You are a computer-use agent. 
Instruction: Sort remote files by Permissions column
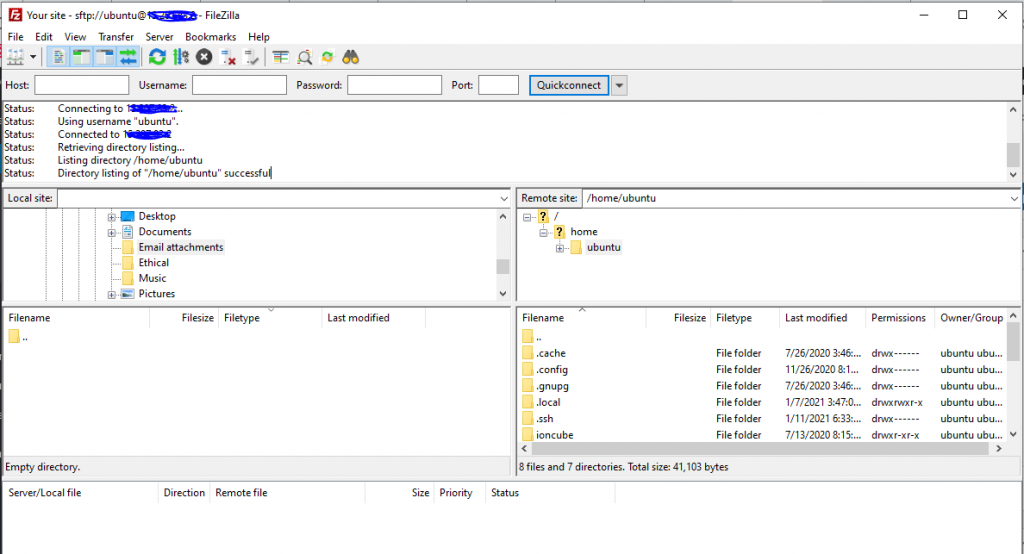coord(900,318)
